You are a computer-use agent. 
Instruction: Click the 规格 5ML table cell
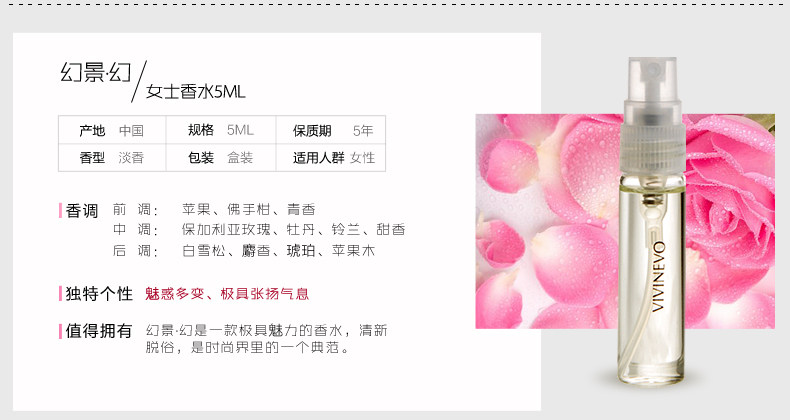[x=221, y=130]
